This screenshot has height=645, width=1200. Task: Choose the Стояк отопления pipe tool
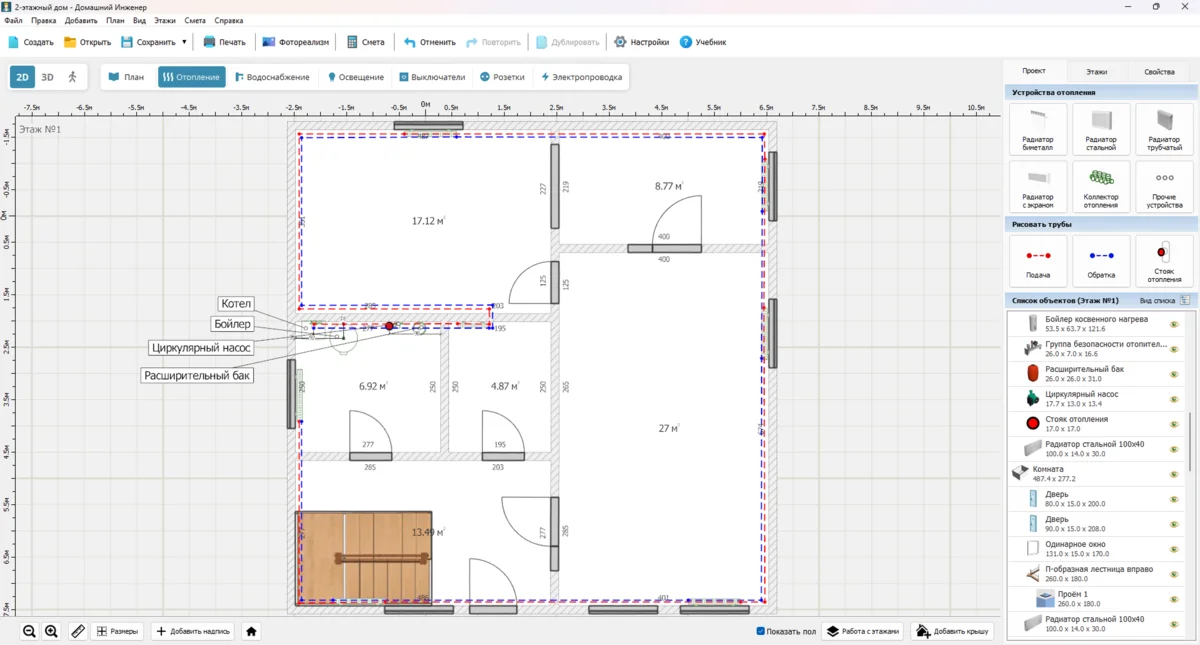1164,261
